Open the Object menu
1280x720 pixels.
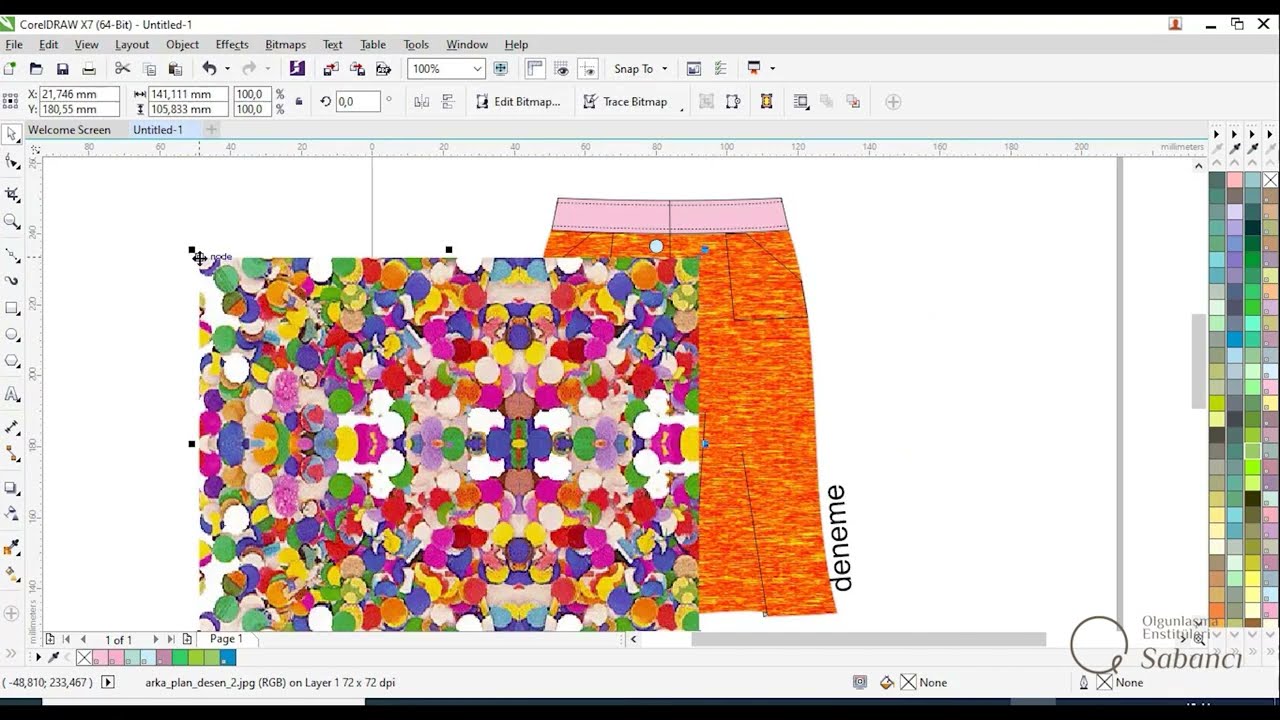coord(182,44)
